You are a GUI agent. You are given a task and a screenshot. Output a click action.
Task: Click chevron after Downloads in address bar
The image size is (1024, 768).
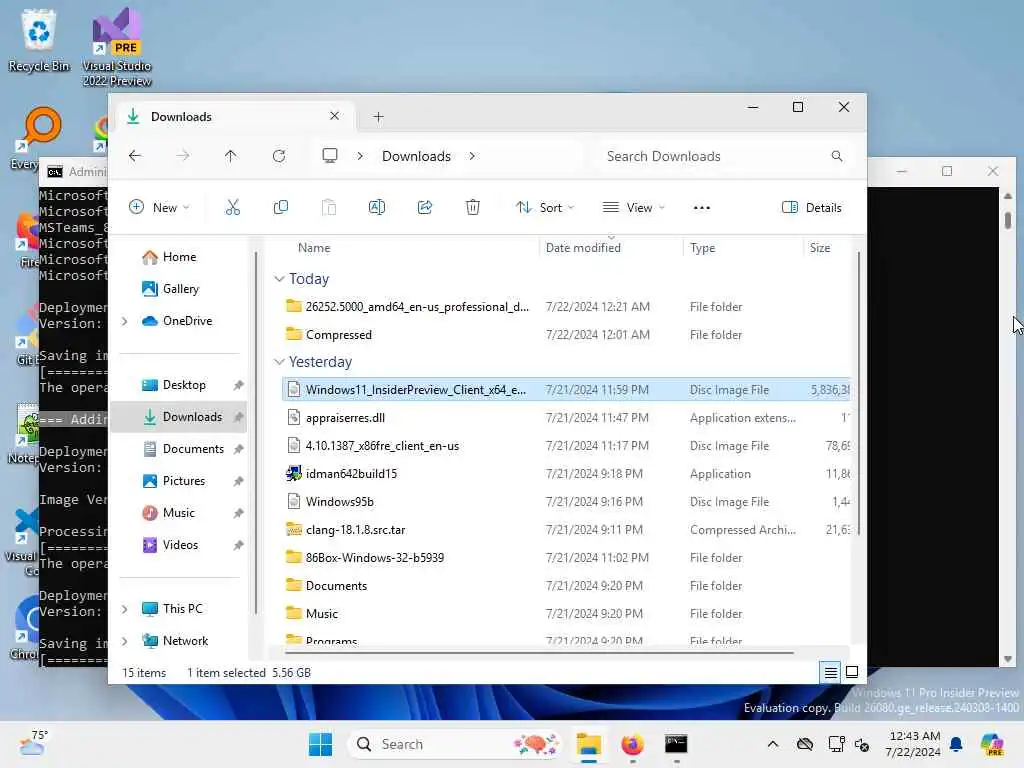[472, 156]
